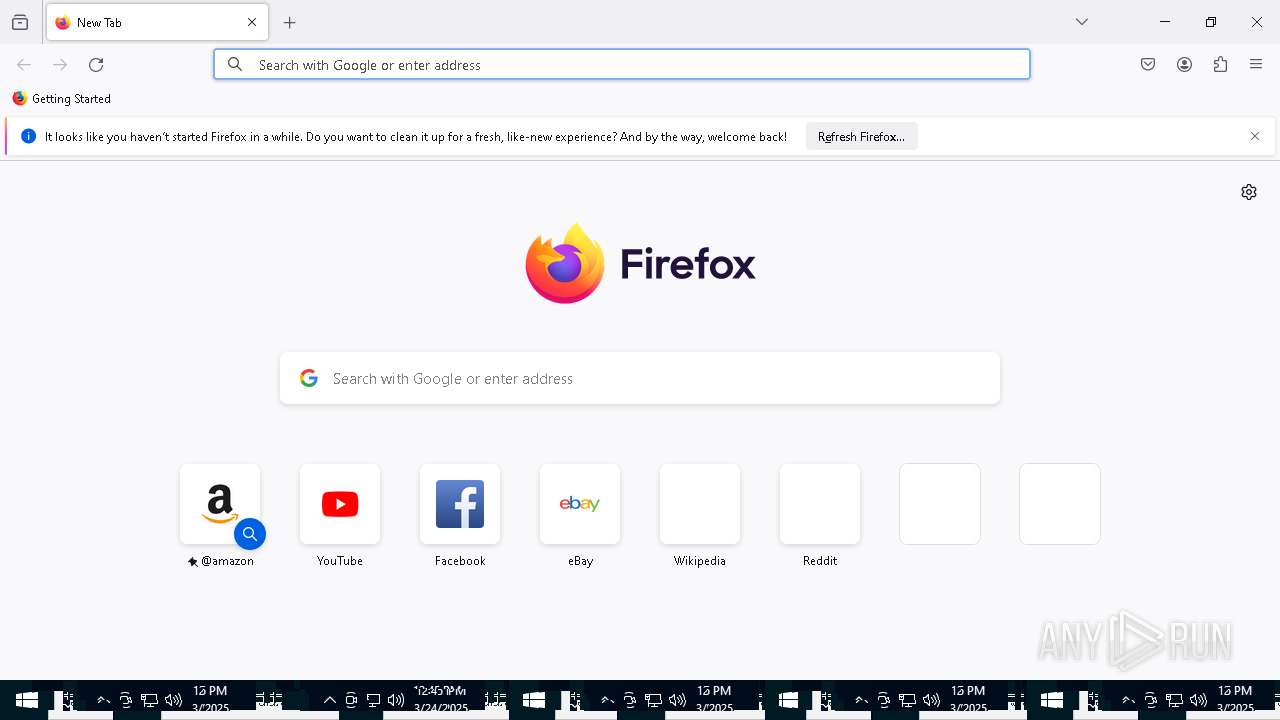Click the Firefox logo on the page

pyautogui.click(x=640, y=264)
